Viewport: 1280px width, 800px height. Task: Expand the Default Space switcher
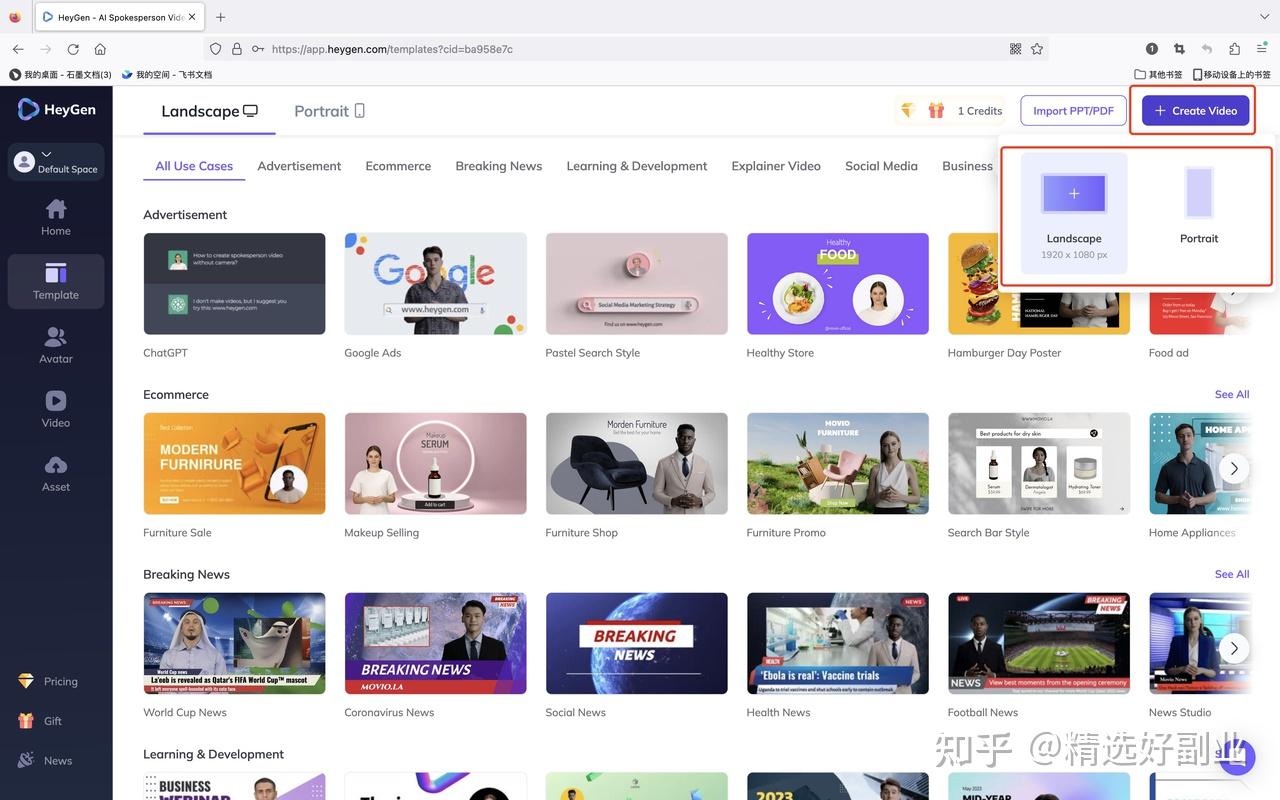[x=56, y=161]
